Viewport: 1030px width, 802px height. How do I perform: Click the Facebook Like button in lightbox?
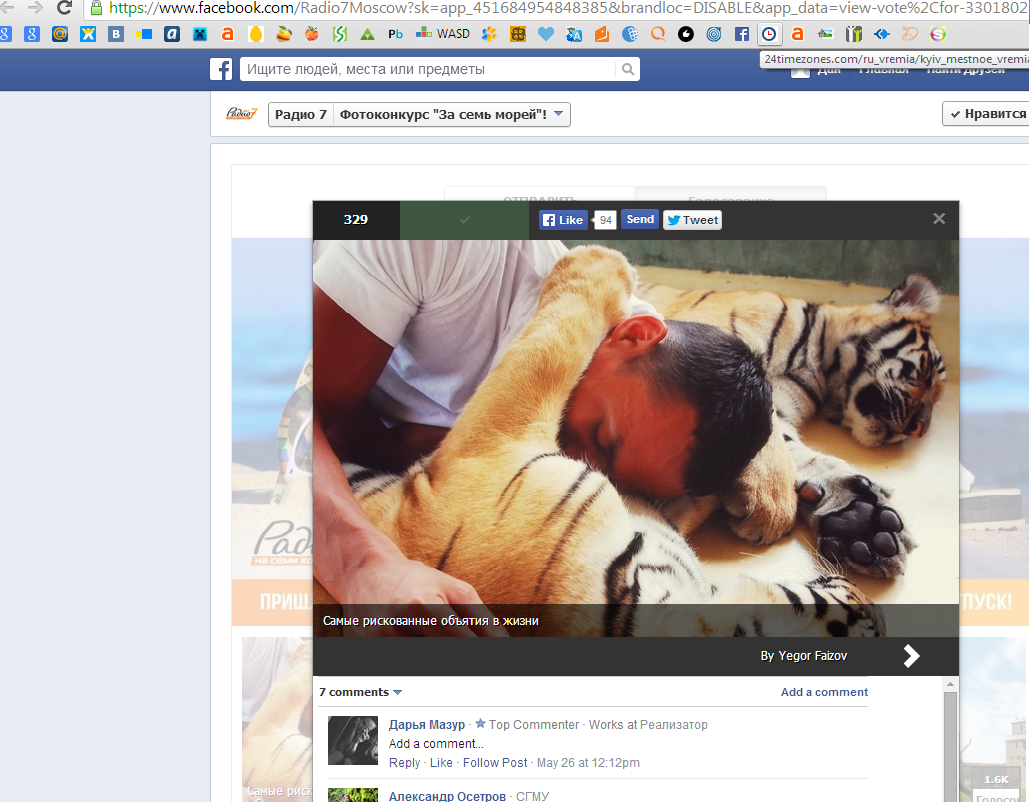pos(563,220)
